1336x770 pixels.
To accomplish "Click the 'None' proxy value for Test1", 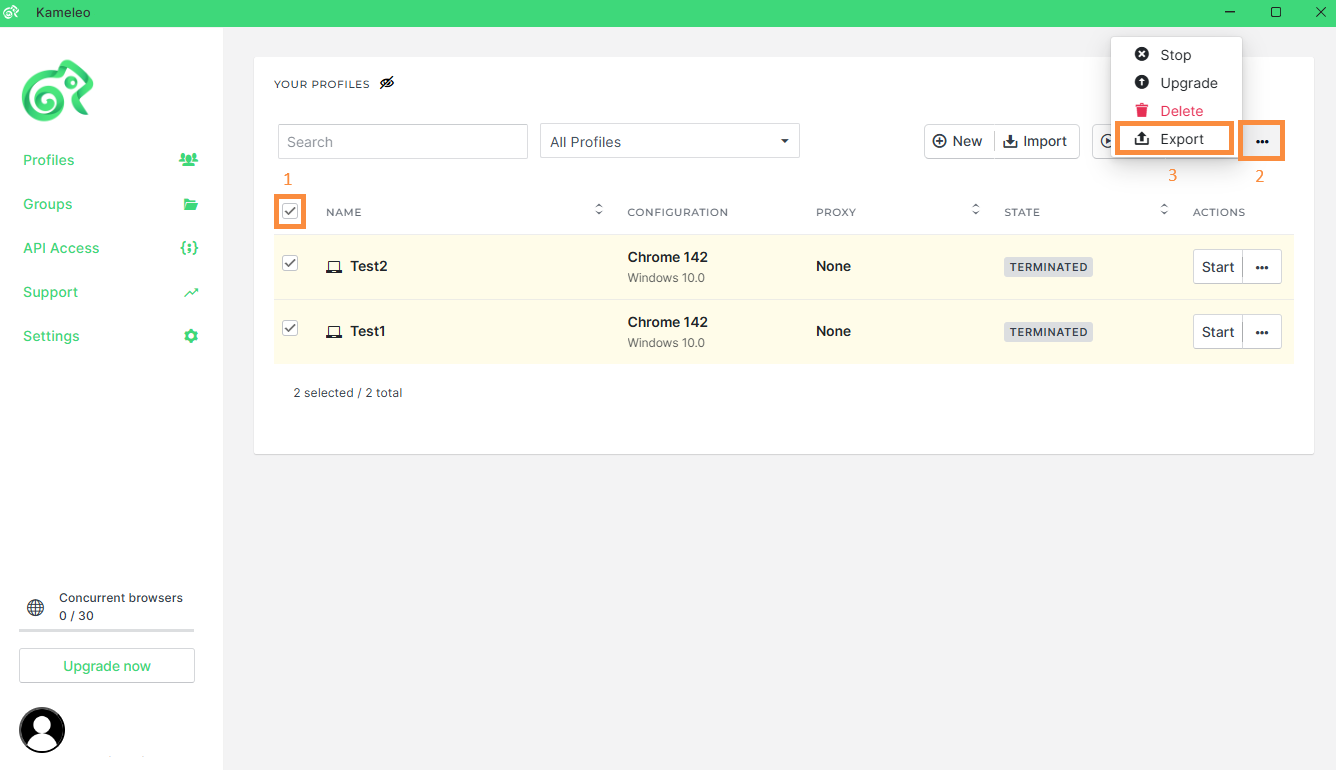I will click(833, 331).
